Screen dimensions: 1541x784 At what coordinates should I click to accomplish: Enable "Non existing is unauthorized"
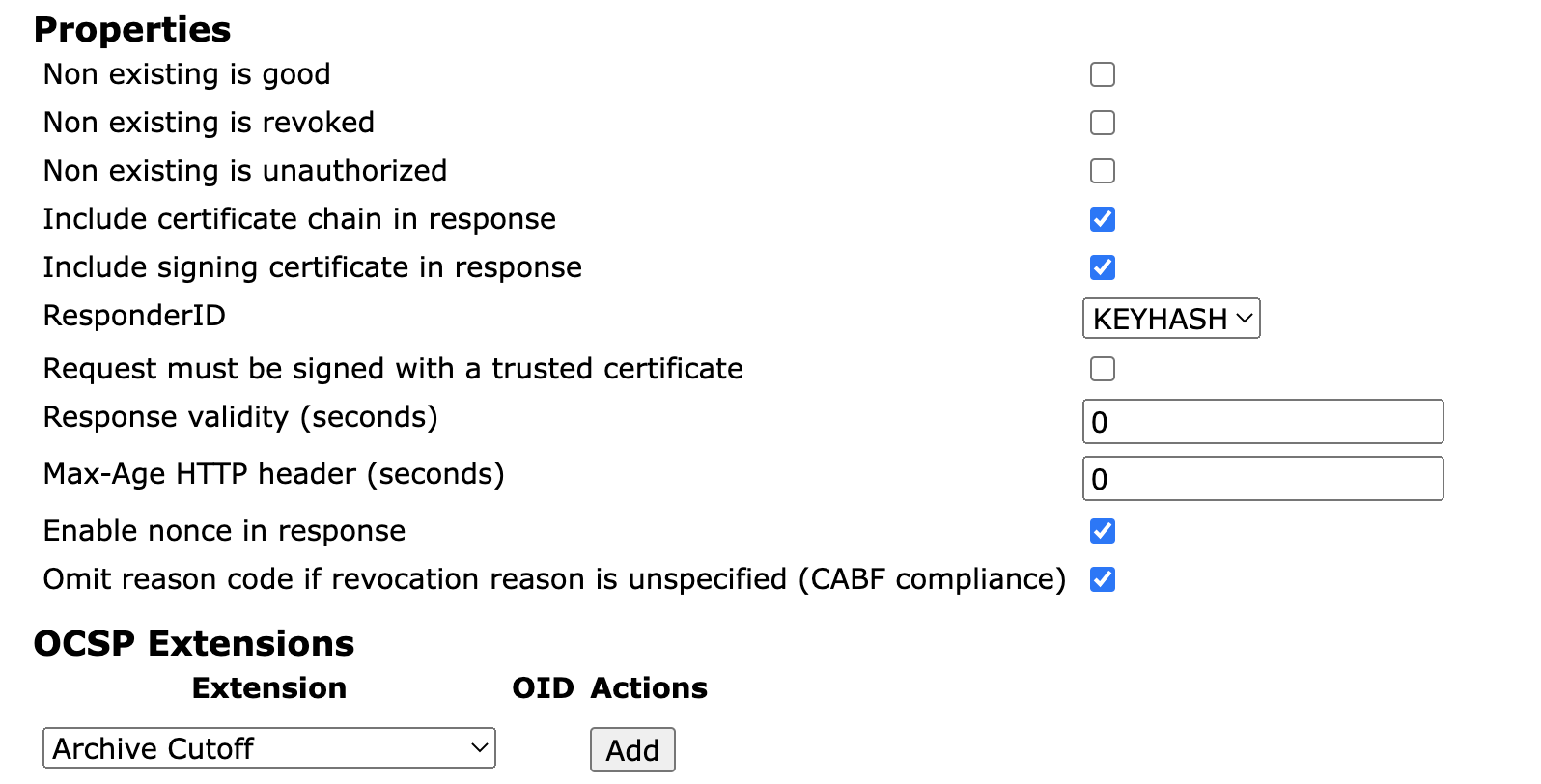pos(1102,170)
